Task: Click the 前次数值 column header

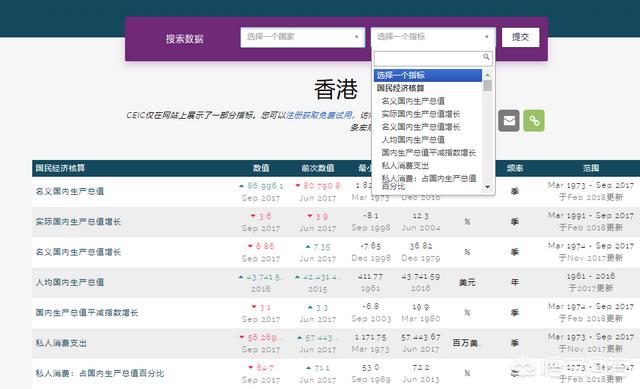Action: point(318,168)
